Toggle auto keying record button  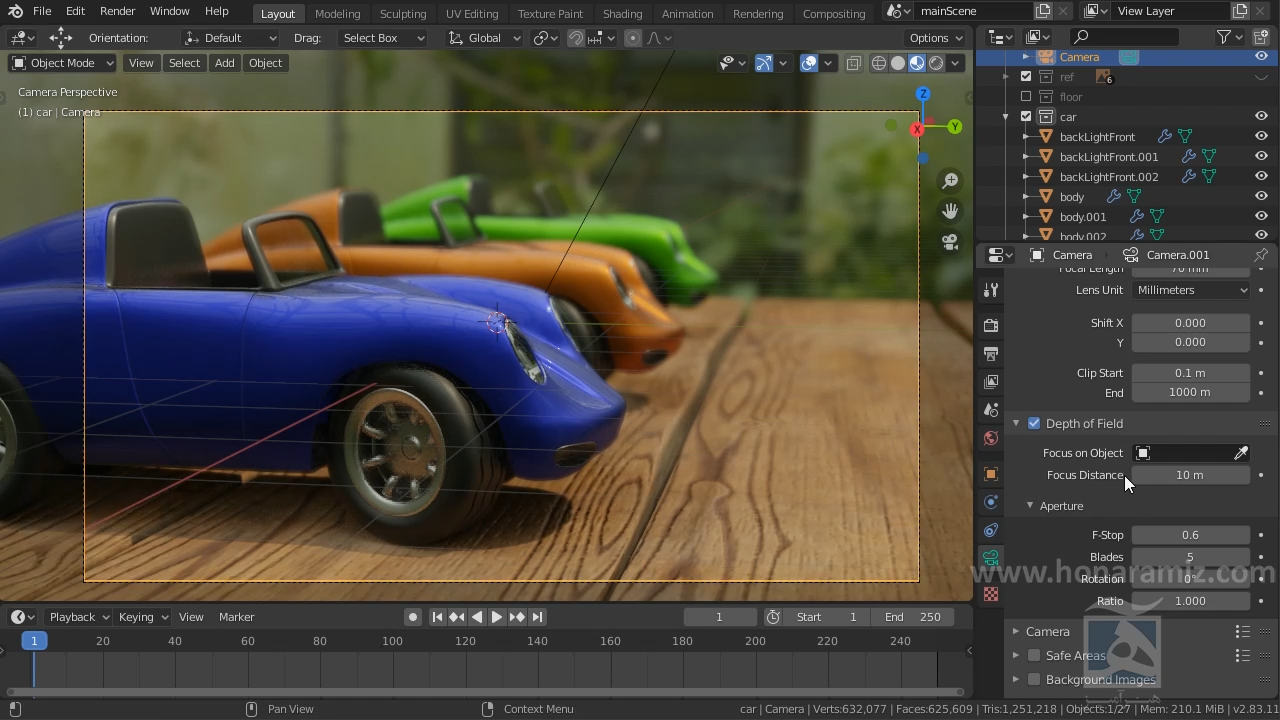click(412, 617)
